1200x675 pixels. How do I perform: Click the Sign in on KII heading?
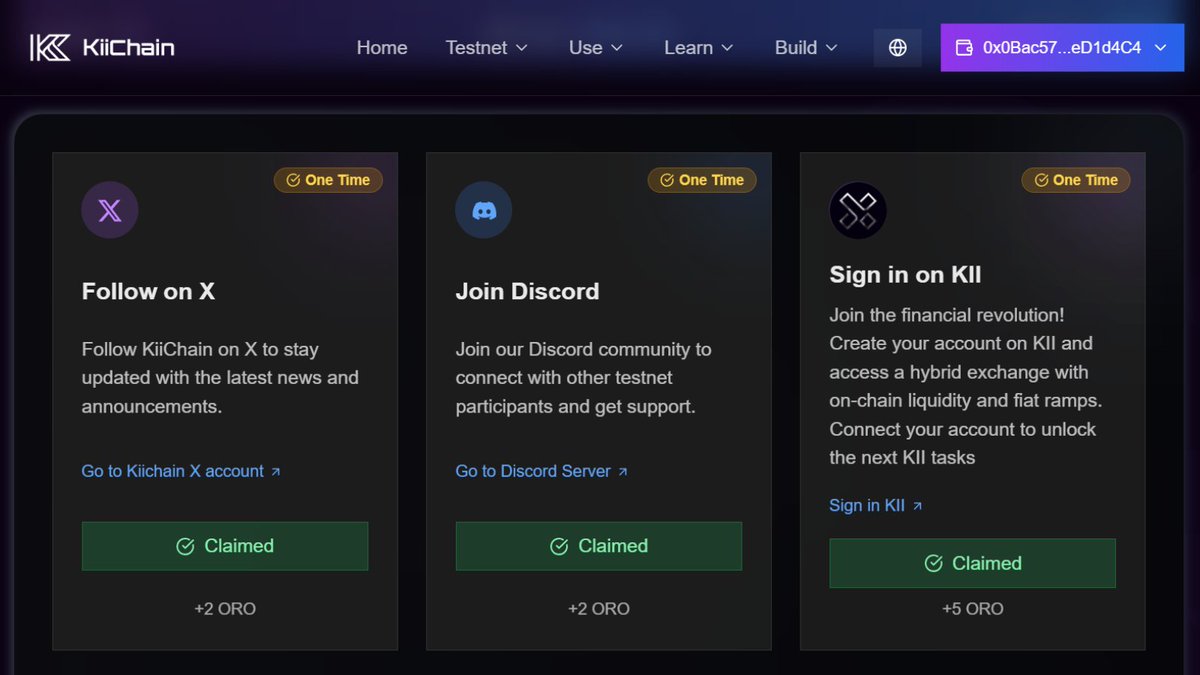tap(906, 274)
